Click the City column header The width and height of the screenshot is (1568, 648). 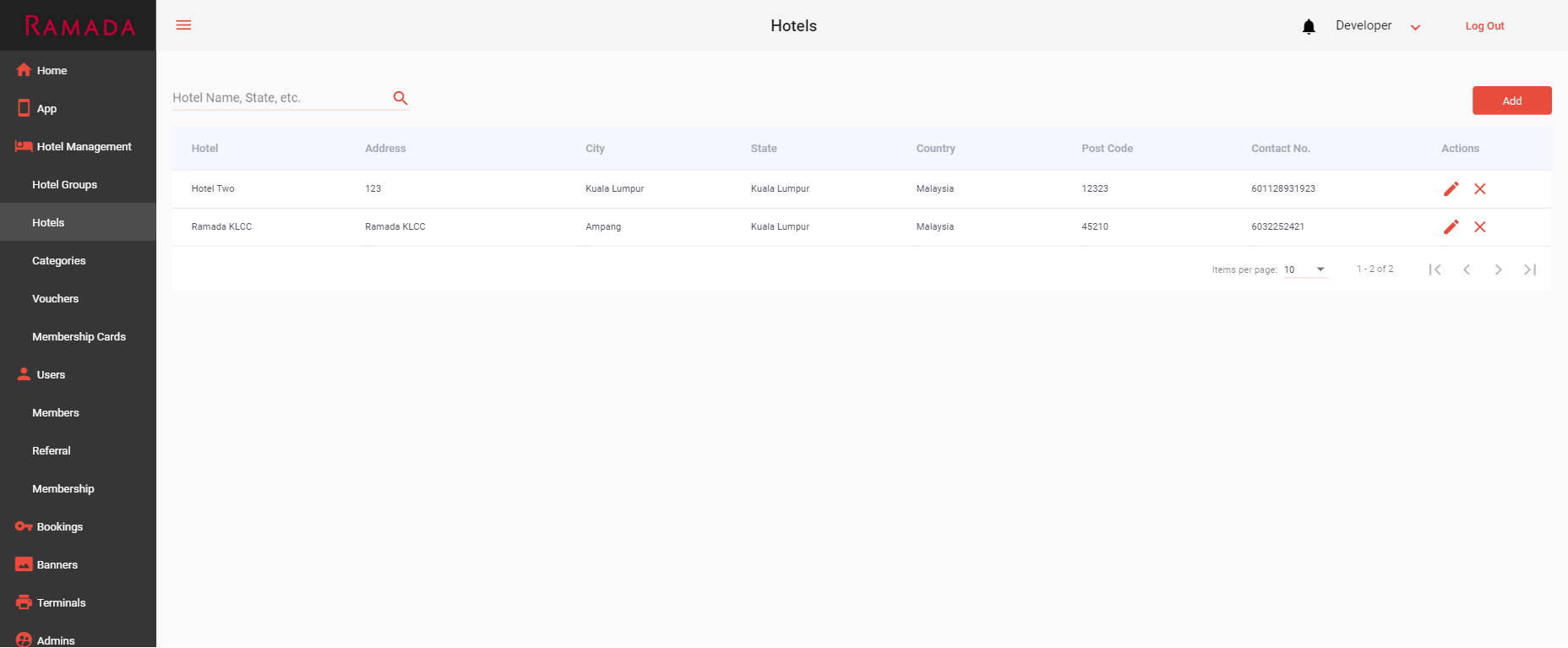[x=595, y=149]
